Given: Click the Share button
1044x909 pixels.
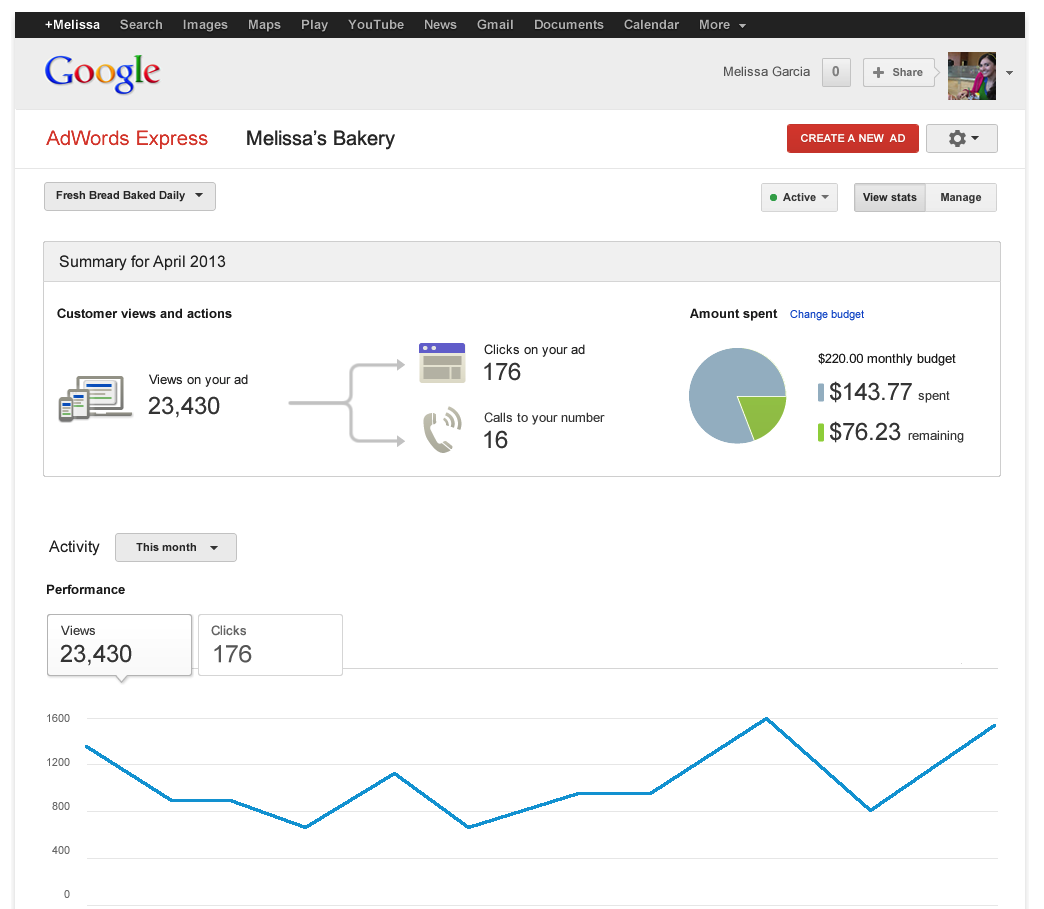Looking at the screenshot, I should coord(899,73).
